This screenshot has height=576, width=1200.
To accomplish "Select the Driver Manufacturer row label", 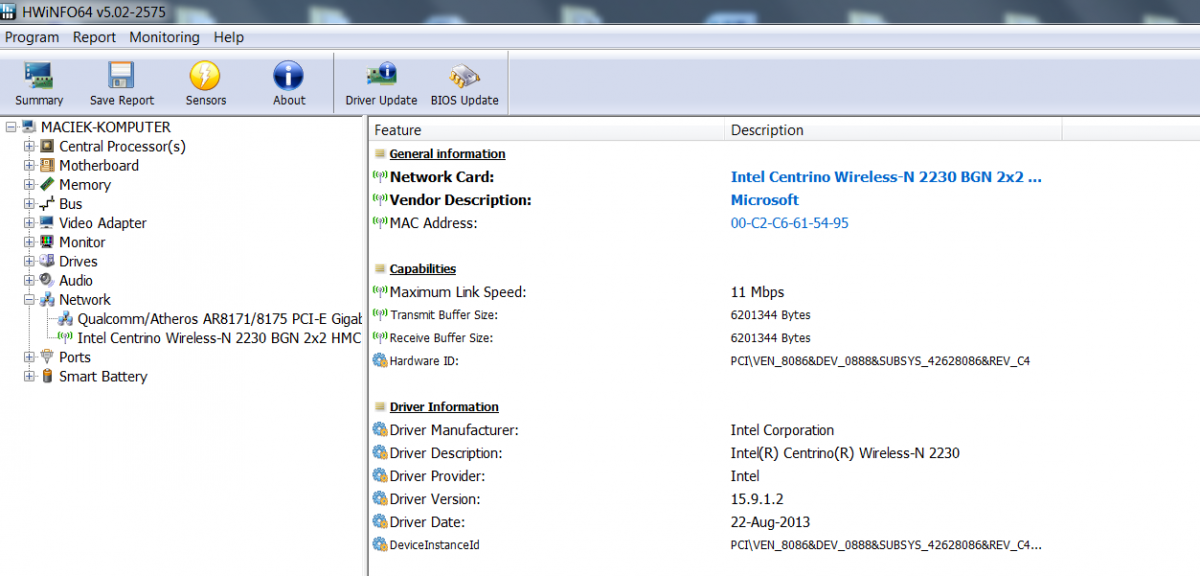I will tap(454, 430).
